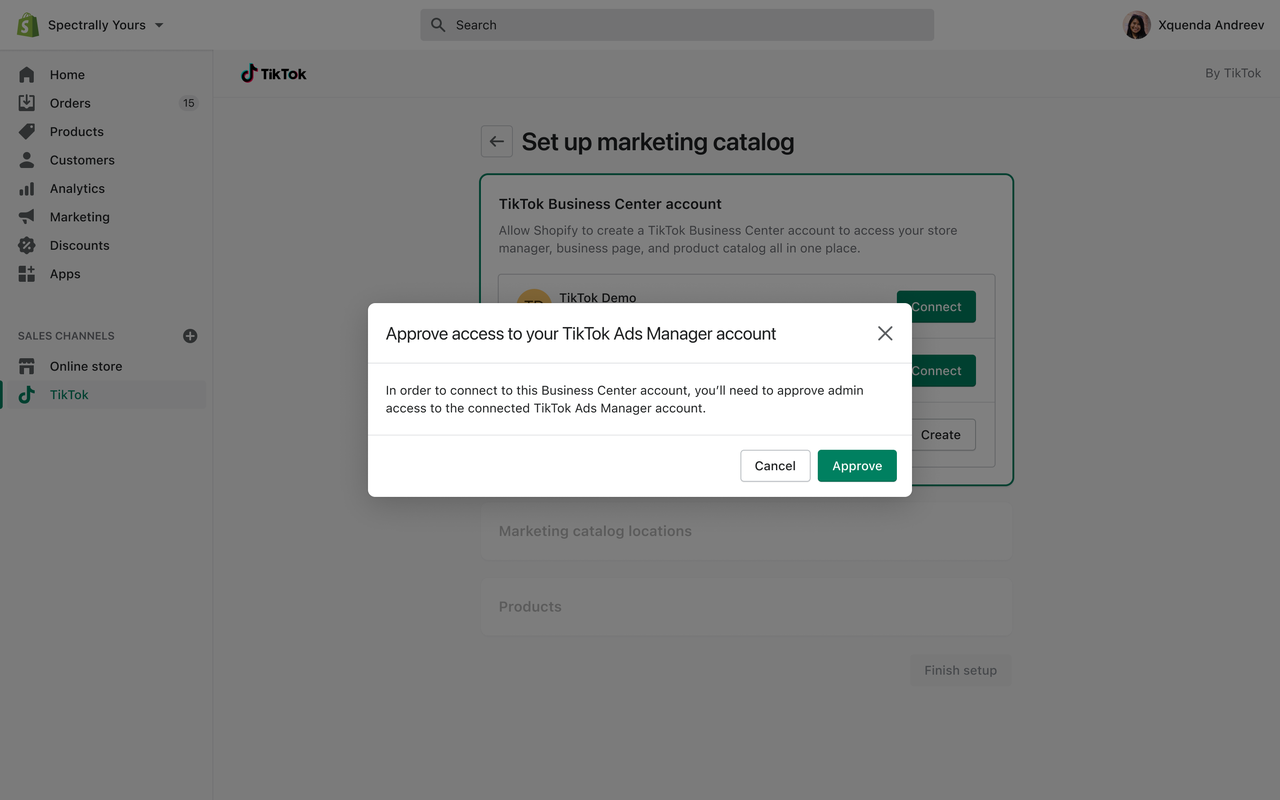Click the TikTok icon in the sidebar

[x=27, y=395]
